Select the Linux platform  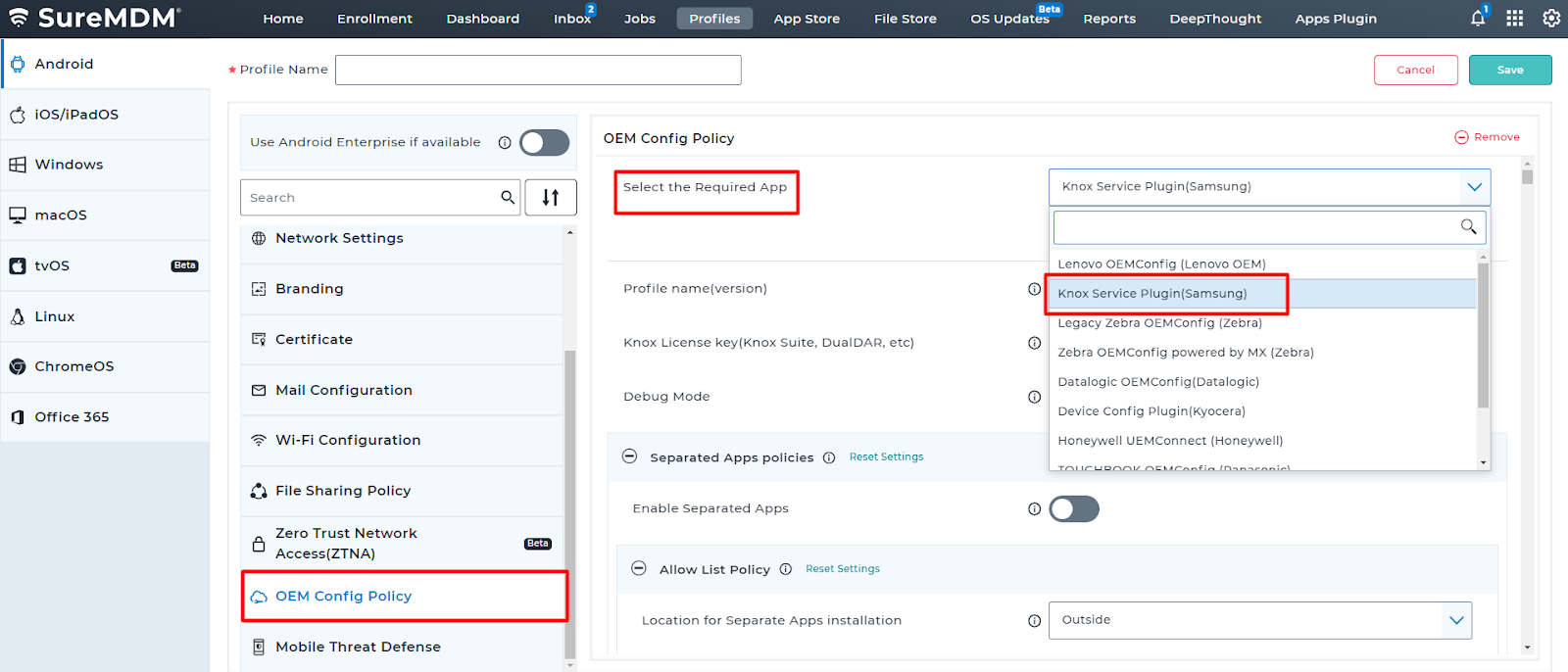[105, 316]
